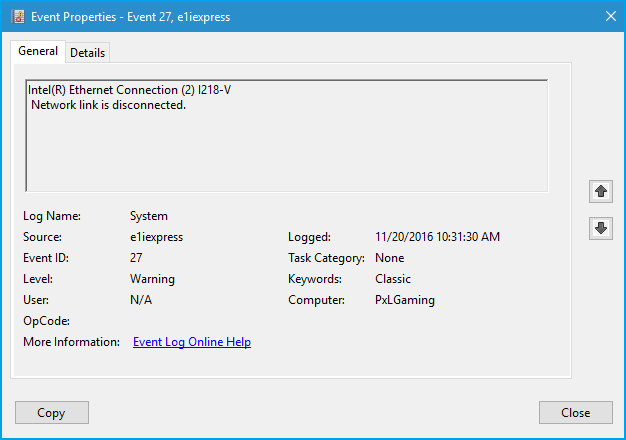Screen dimensions: 626x440
Task: Select the Level value Warning
Action: point(152,279)
